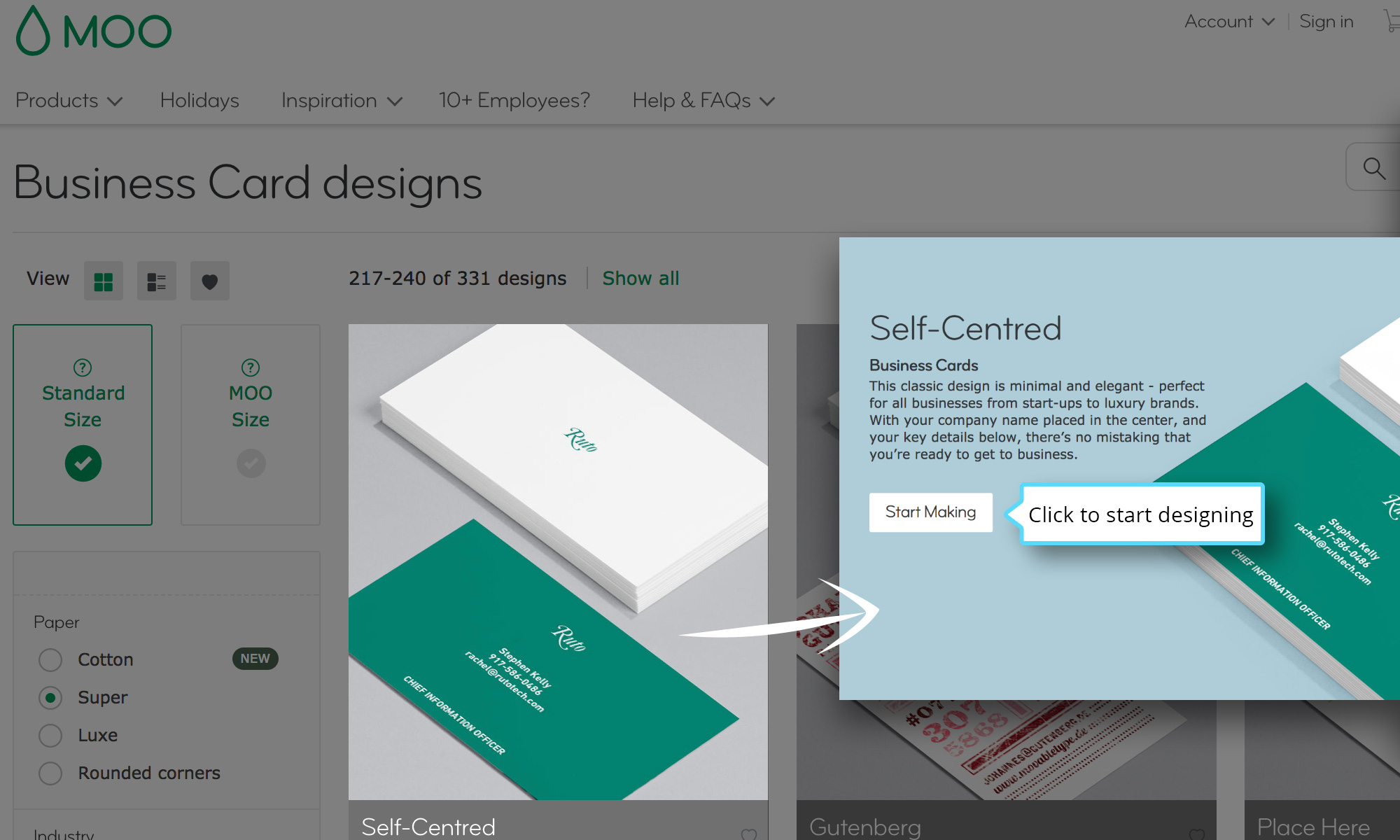Click the MOO logo
Viewport: 1400px width, 840px height.
(94, 31)
